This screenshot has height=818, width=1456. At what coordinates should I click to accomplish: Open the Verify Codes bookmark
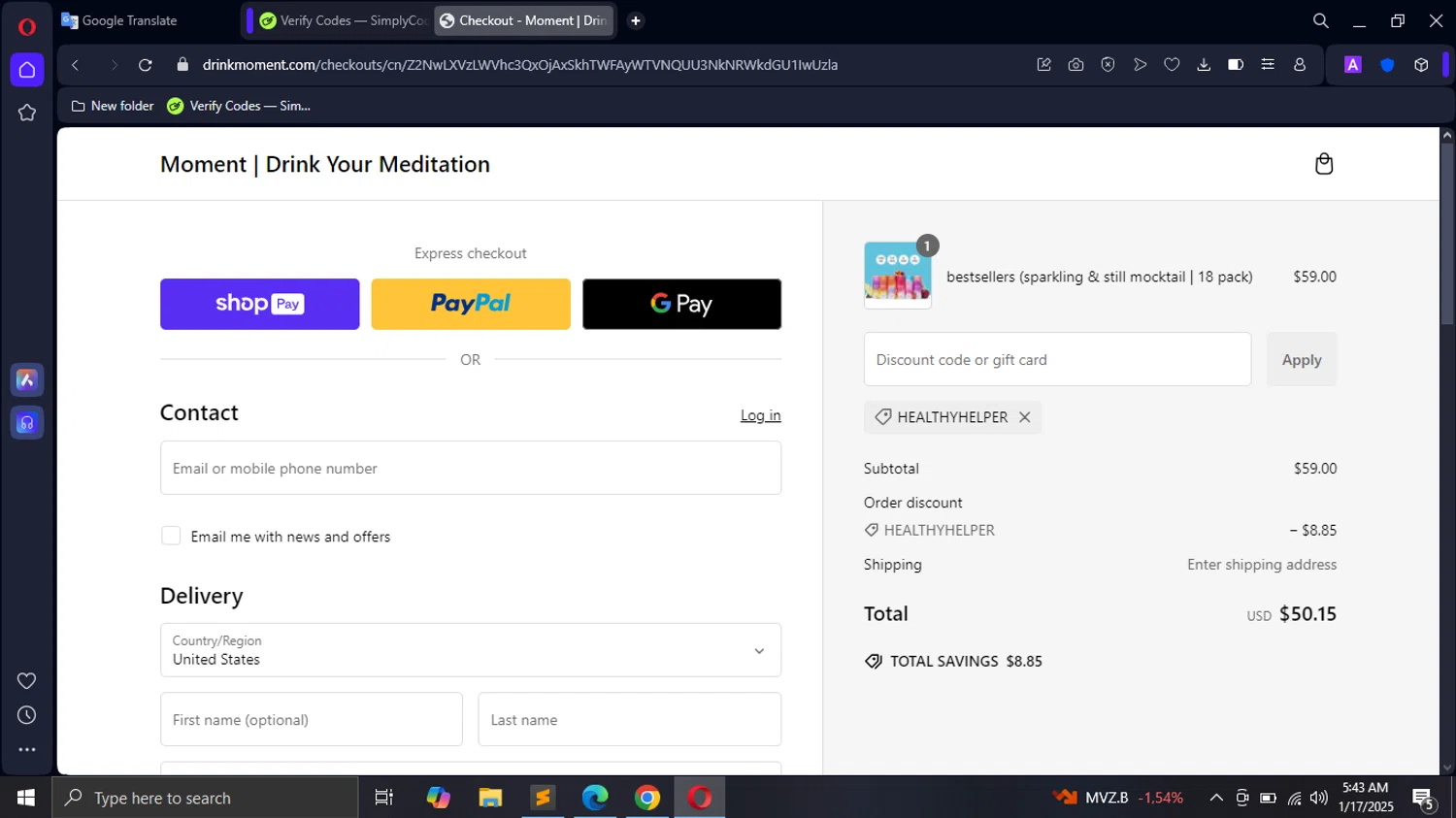point(239,106)
